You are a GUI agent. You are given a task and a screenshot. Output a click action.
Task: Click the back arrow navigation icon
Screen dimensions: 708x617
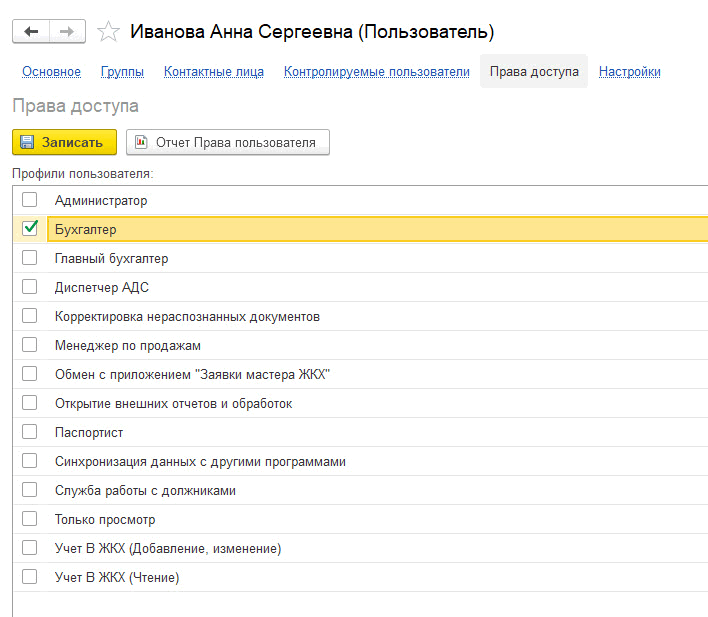[31, 32]
